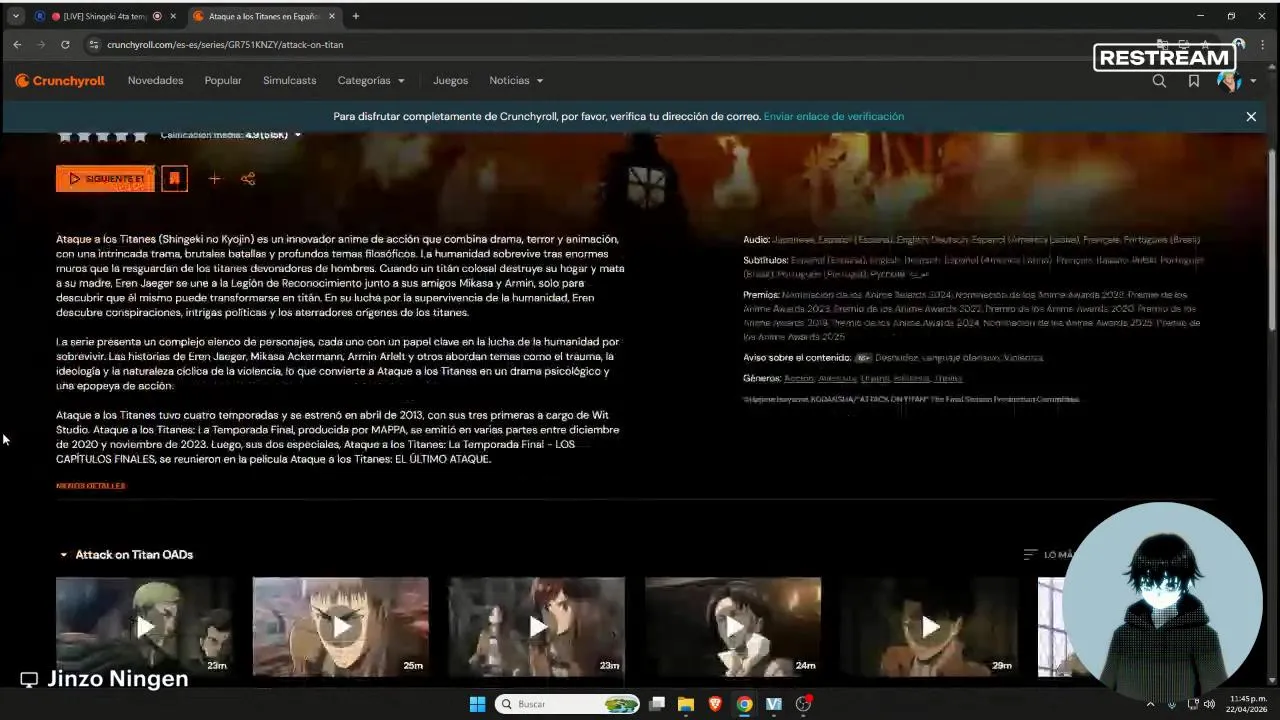Image resolution: width=1280 pixels, height=720 pixels.
Task: Add series to watchlist with orange bookmark button
Action: 174,179
